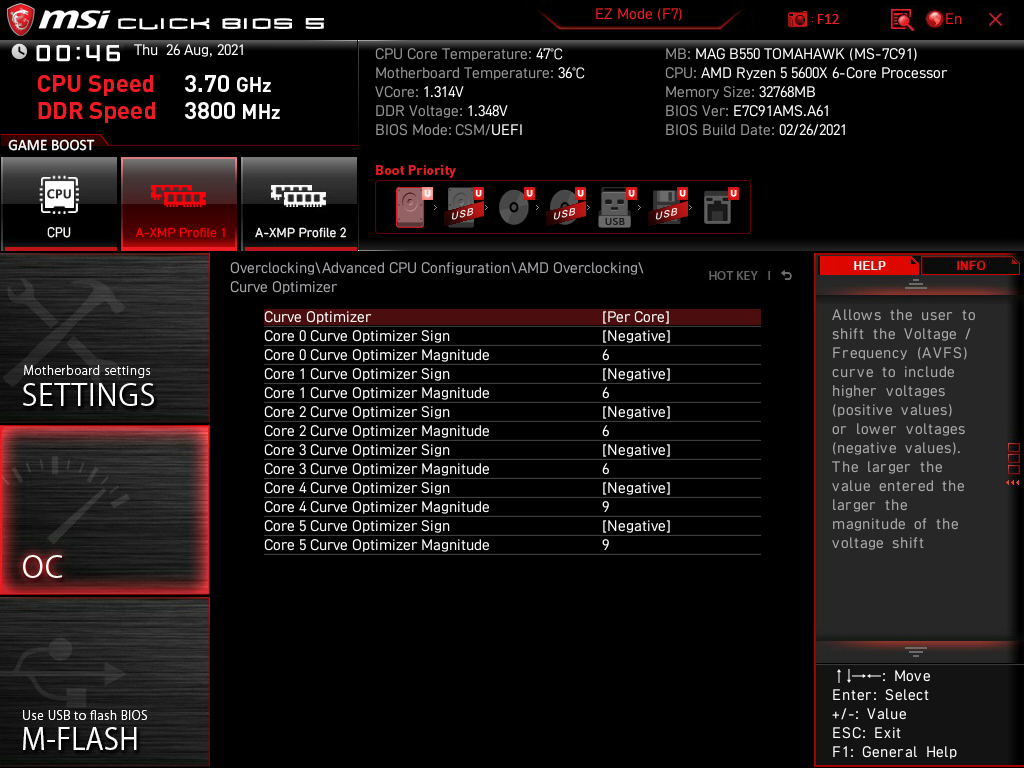Change language via En globe icon
Image resolution: width=1024 pixels, height=768 pixels.
(944, 20)
